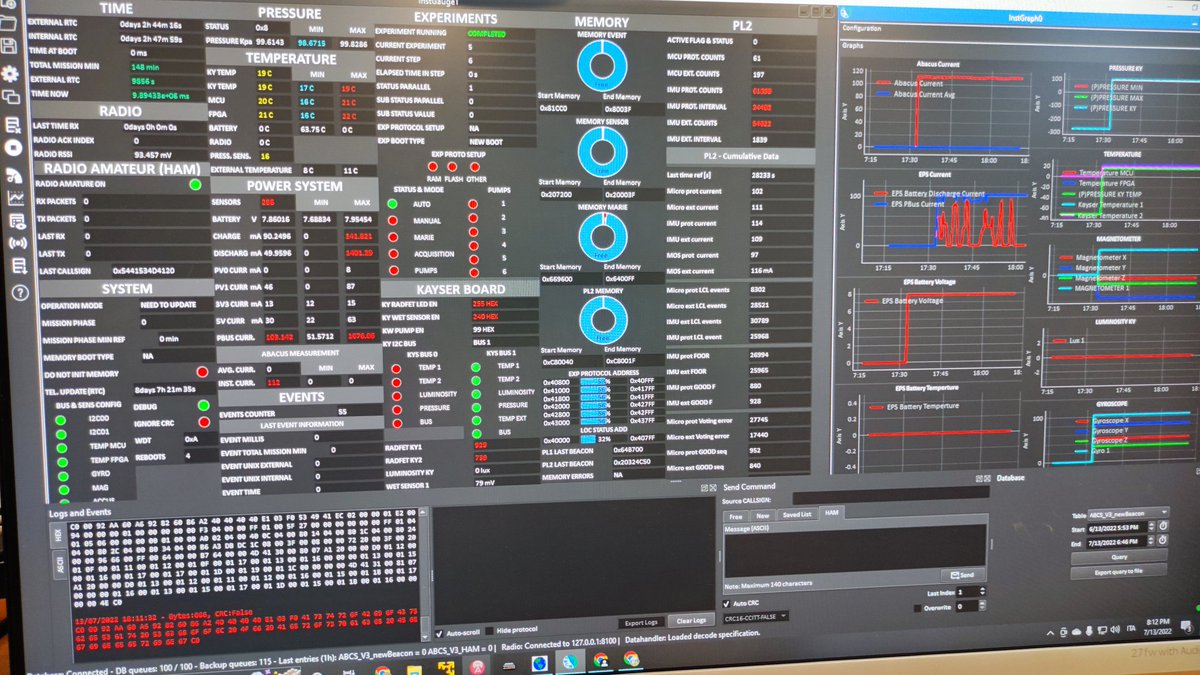Enable the Hide protocol checkbox
Screen dimensions: 1200x675
click(x=490, y=633)
